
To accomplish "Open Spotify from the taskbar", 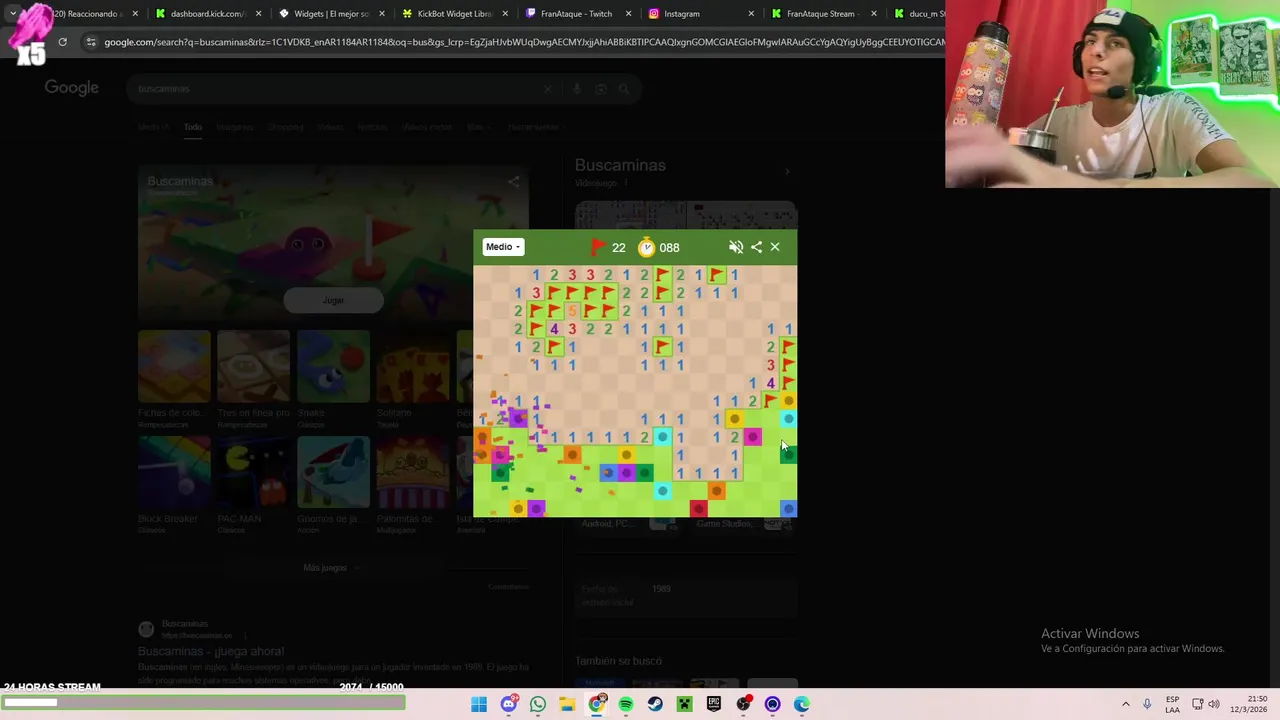I will pyautogui.click(x=626, y=704).
